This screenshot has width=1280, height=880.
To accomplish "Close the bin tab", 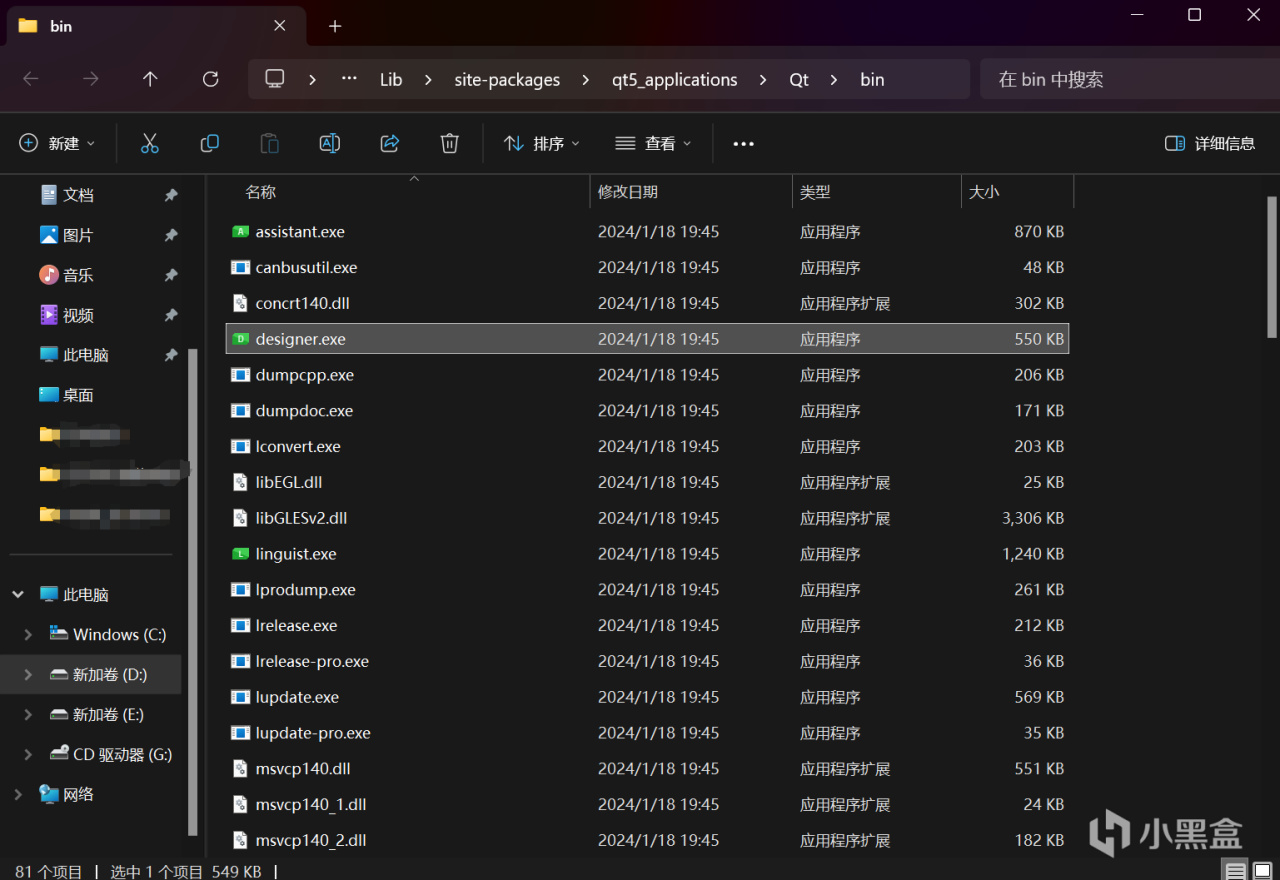I will [x=280, y=26].
